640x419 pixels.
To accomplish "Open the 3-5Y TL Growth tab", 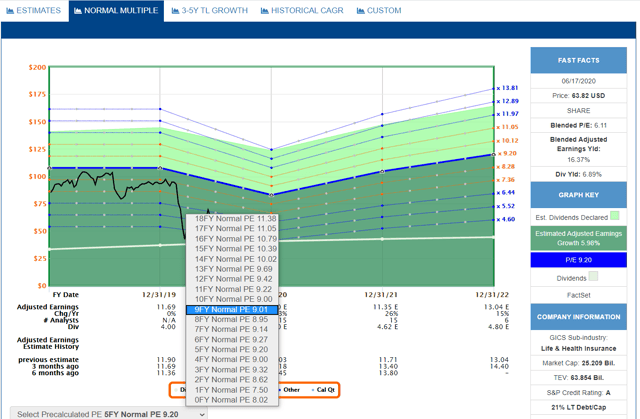I will 215,11.
